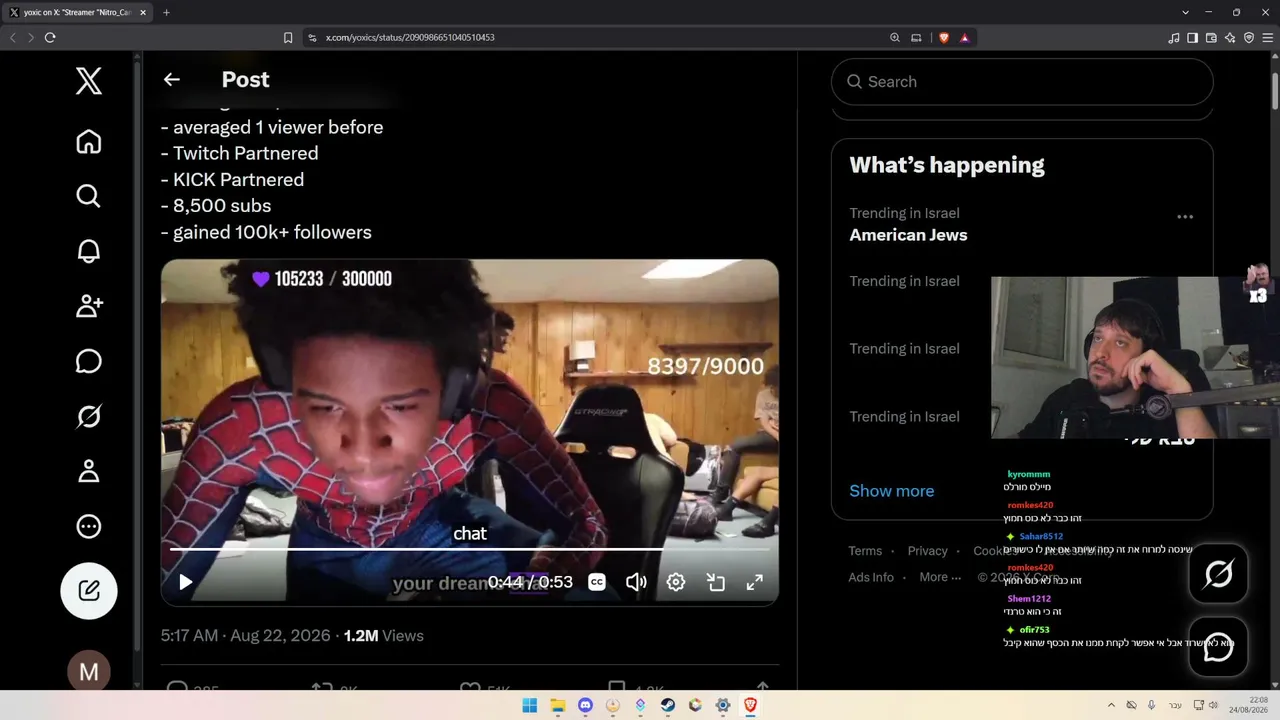Click the gained 100k+ followers line
This screenshot has width=1280, height=720.
266,232
